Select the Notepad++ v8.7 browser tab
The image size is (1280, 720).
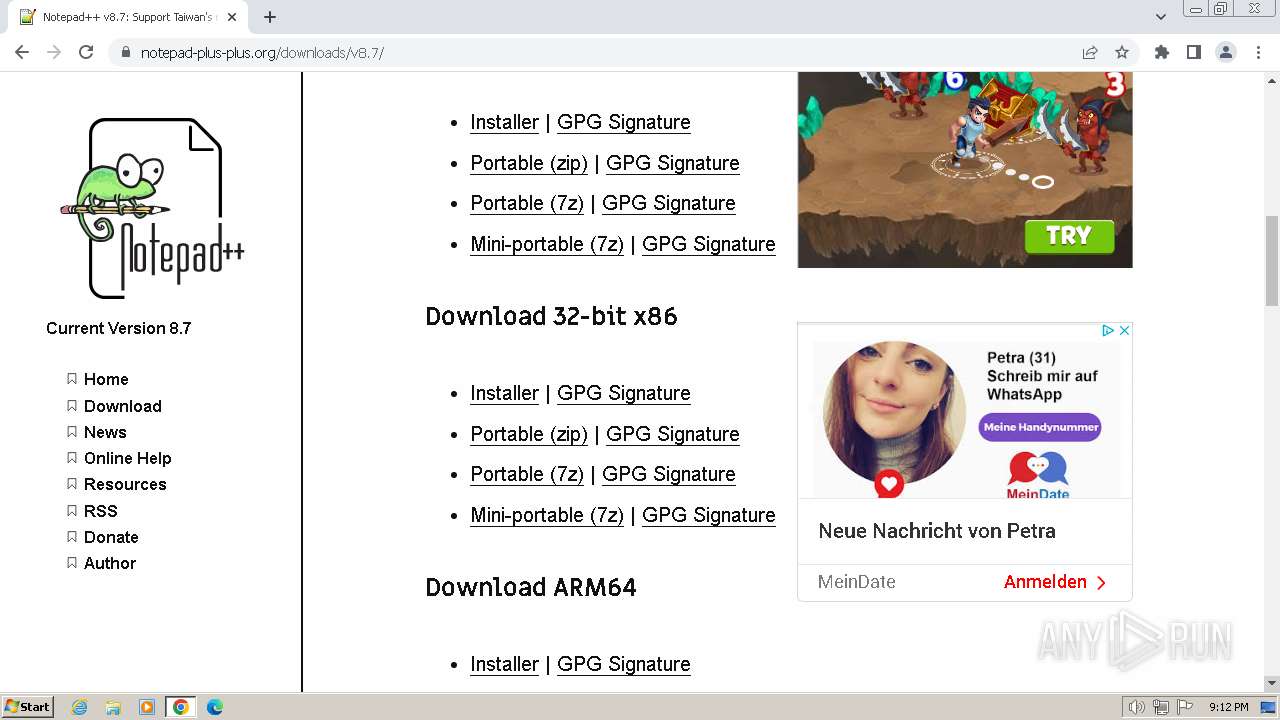(125, 17)
